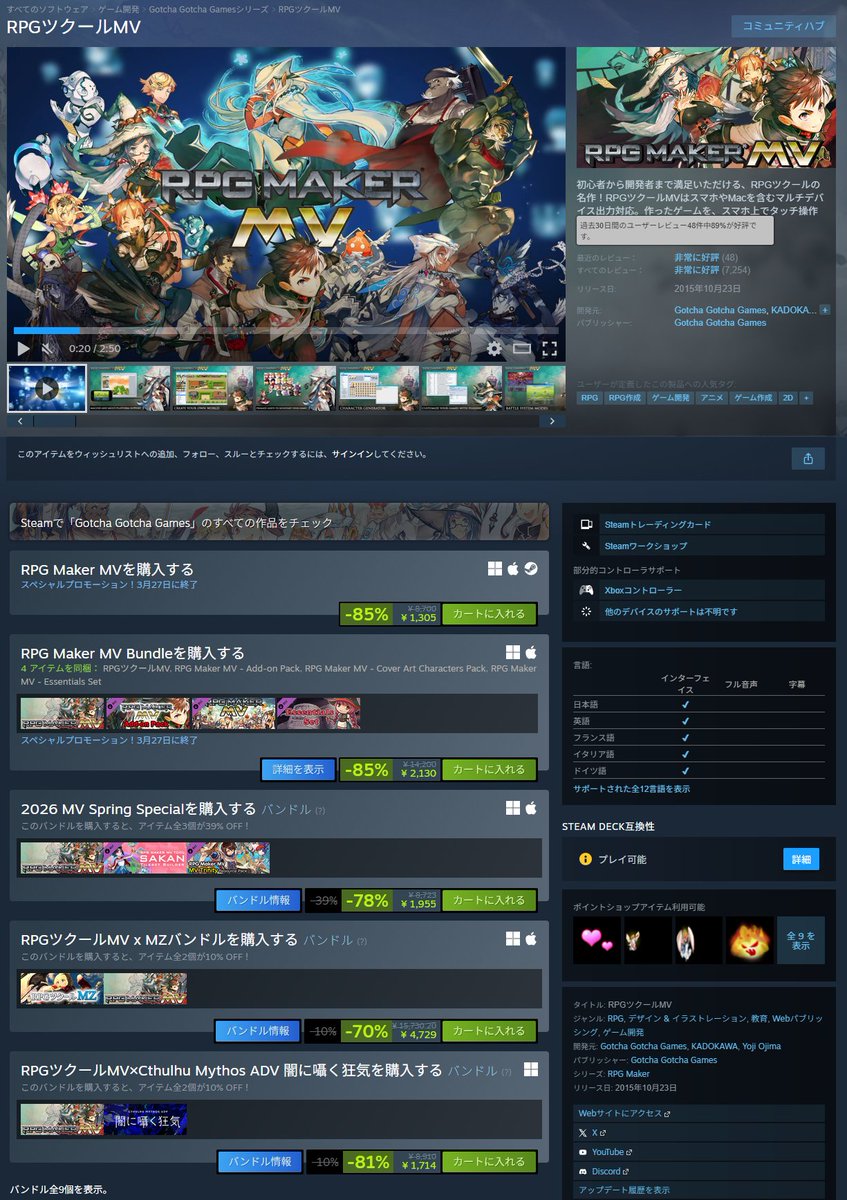Open the SAKAN bundle item image
This screenshot has width=847, height=1200.
145,858
